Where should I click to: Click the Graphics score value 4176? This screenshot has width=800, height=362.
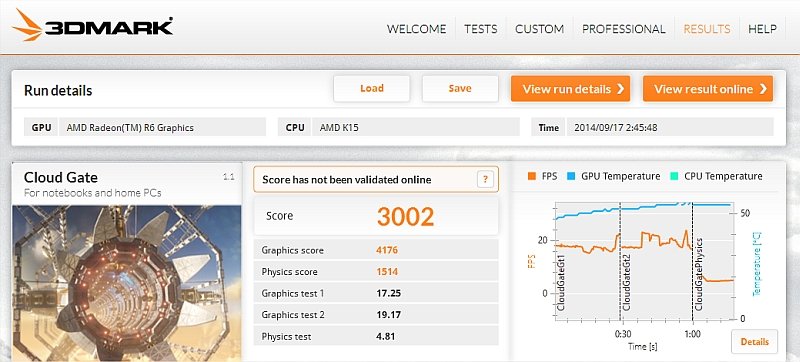387,250
